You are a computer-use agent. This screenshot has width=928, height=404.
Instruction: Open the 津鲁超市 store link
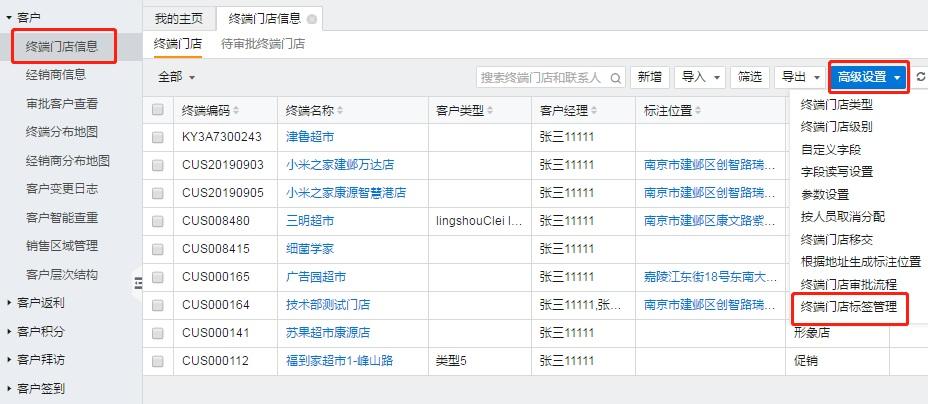(310, 137)
